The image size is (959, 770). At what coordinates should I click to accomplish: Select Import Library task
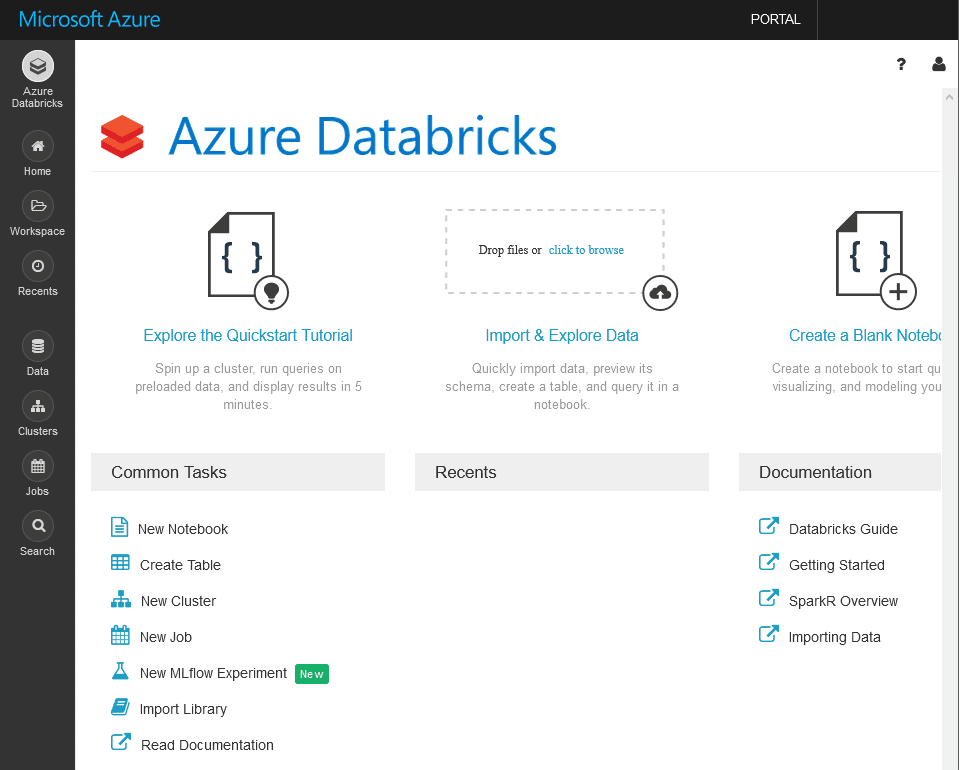tap(183, 709)
